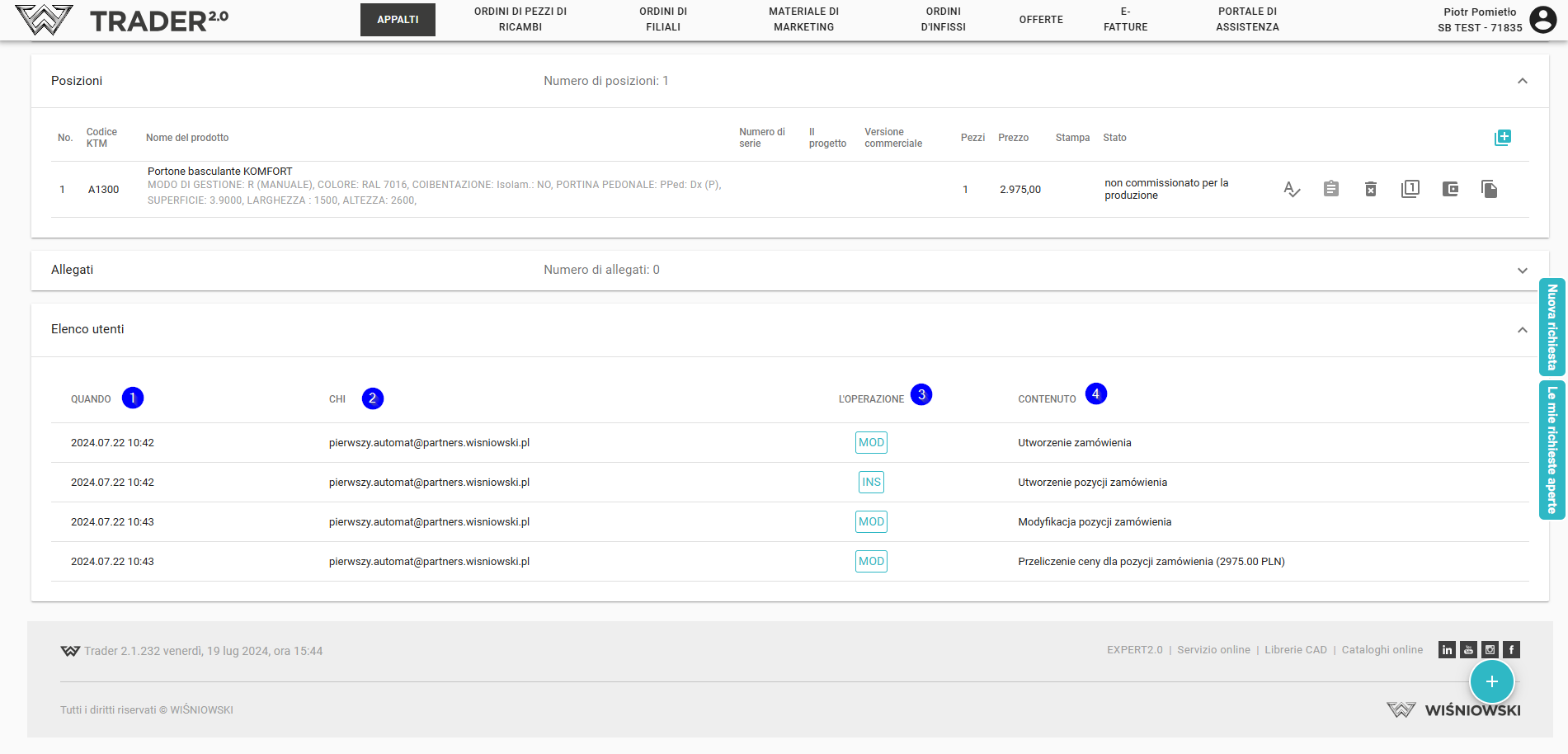The image size is (1568, 754).
Task: Open the YouTube footer icon
Action: click(1468, 650)
